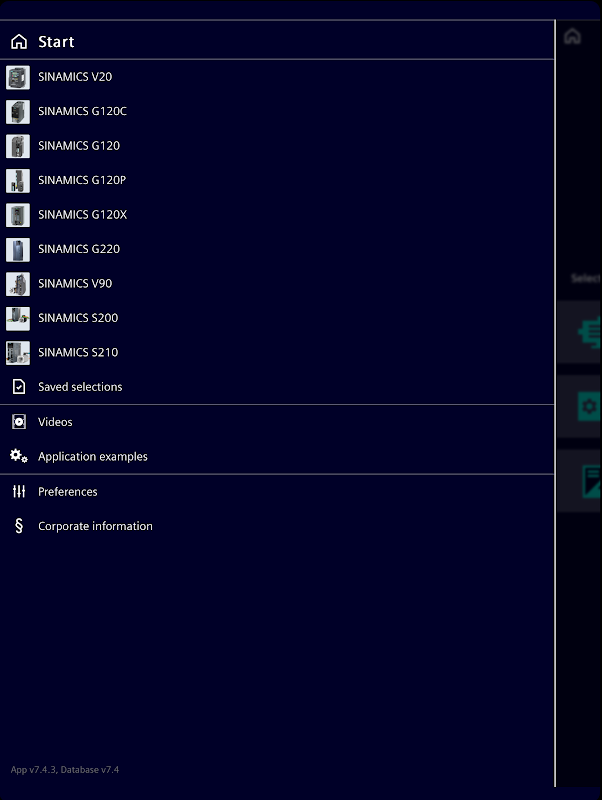Click the SINAMICS V20 drive thumbnail
The width and height of the screenshot is (602, 800).
18,78
